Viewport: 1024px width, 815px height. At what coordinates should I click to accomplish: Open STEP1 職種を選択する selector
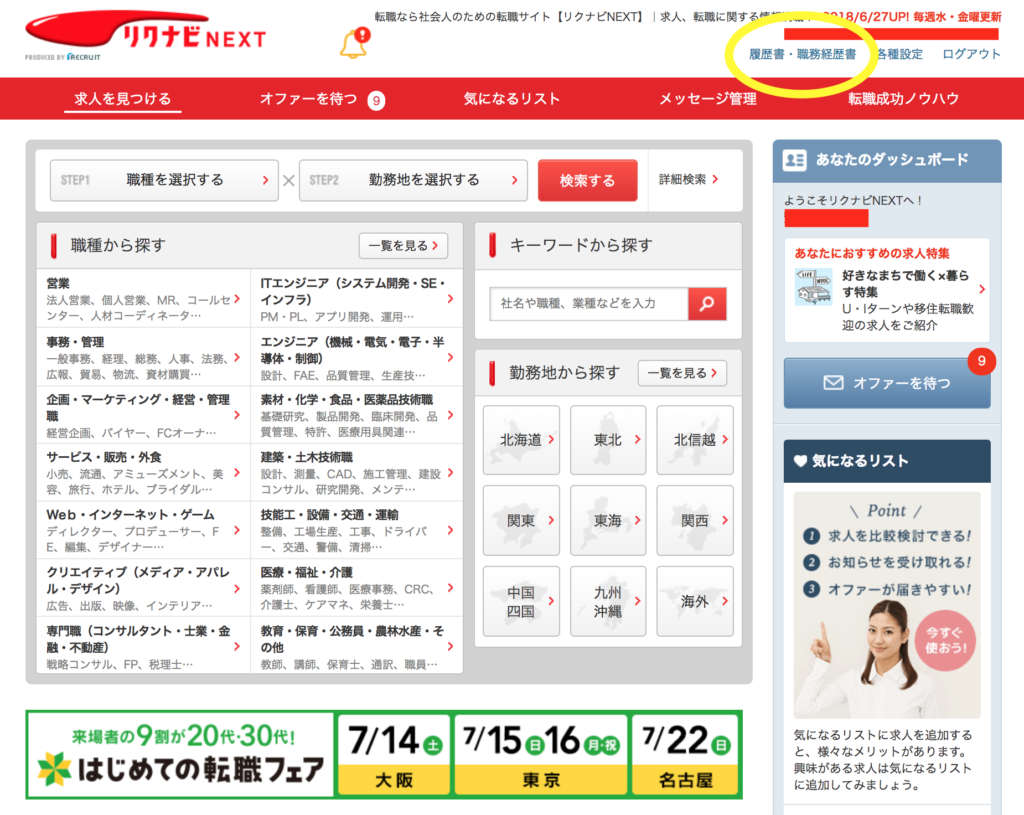(x=164, y=180)
